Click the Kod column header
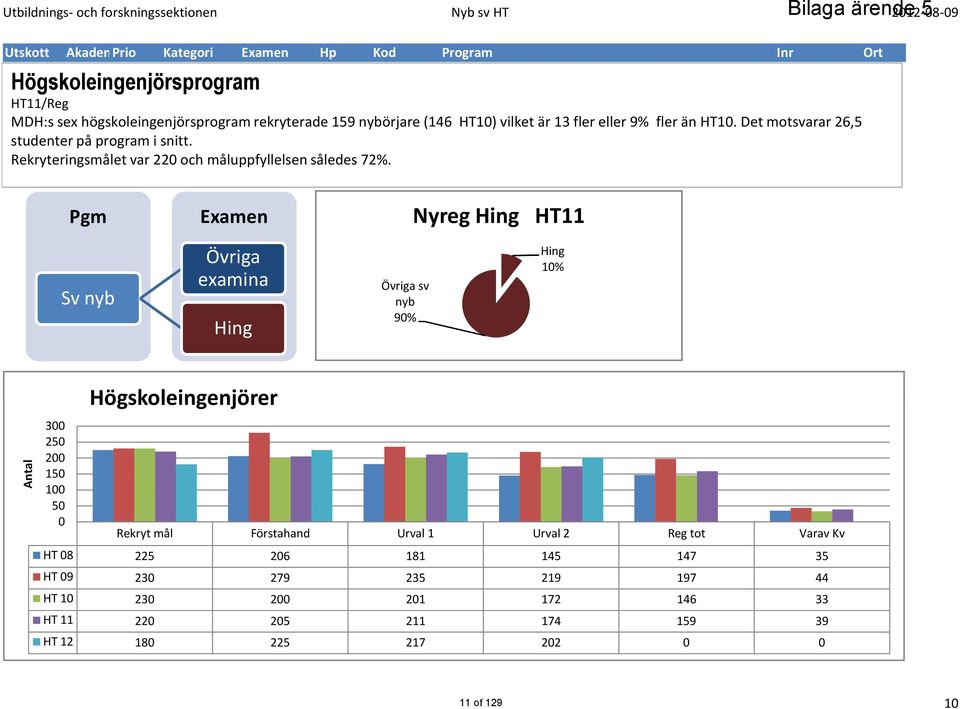 click(384, 53)
